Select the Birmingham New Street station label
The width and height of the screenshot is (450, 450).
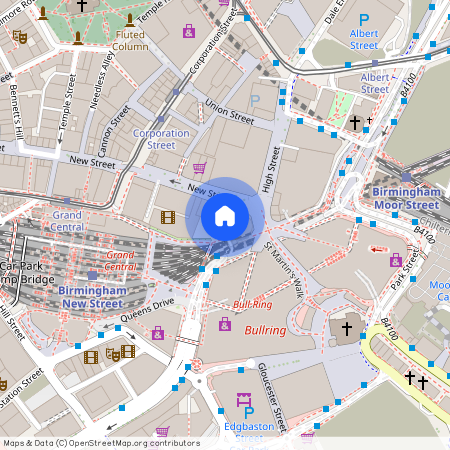pyautogui.click(x=92, y=297)
